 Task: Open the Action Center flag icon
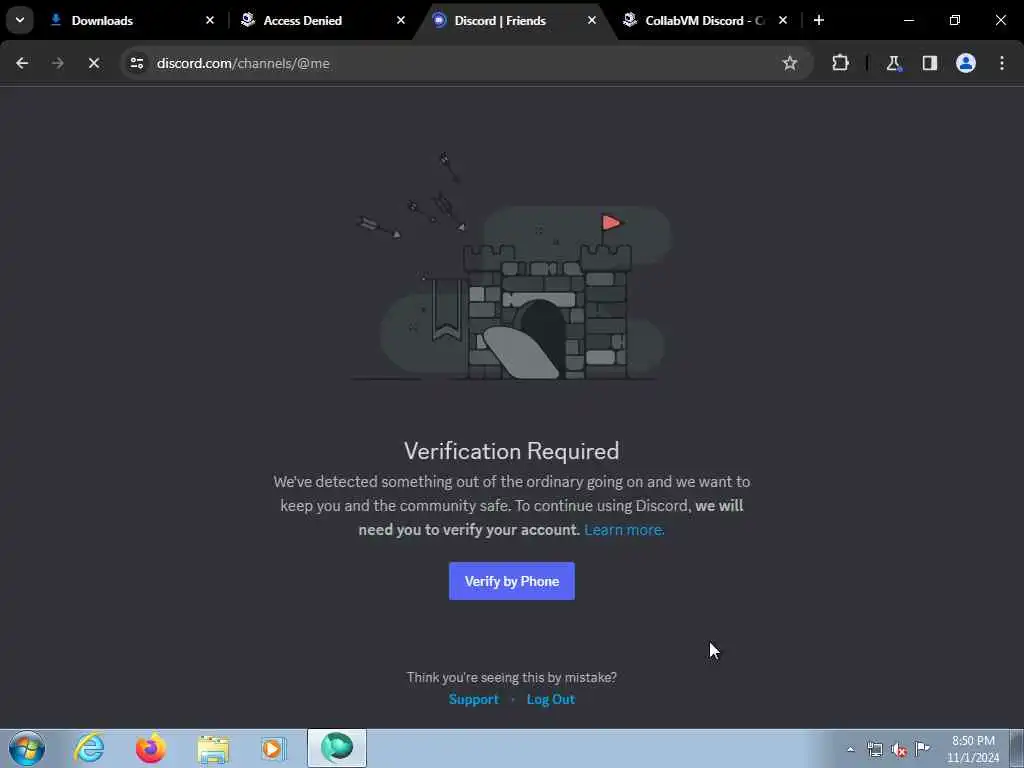(922, 749)
